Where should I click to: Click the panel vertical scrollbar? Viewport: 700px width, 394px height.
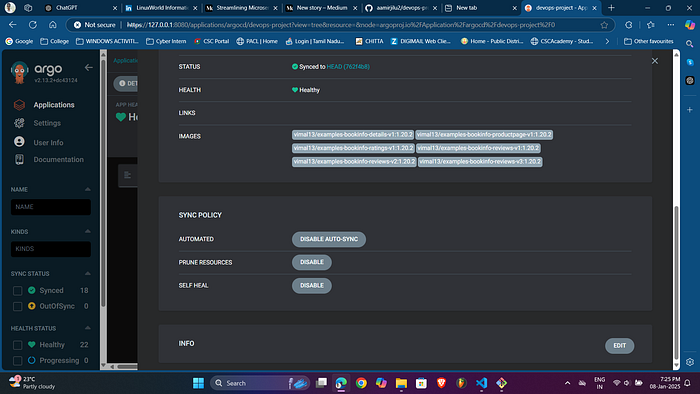676,283
